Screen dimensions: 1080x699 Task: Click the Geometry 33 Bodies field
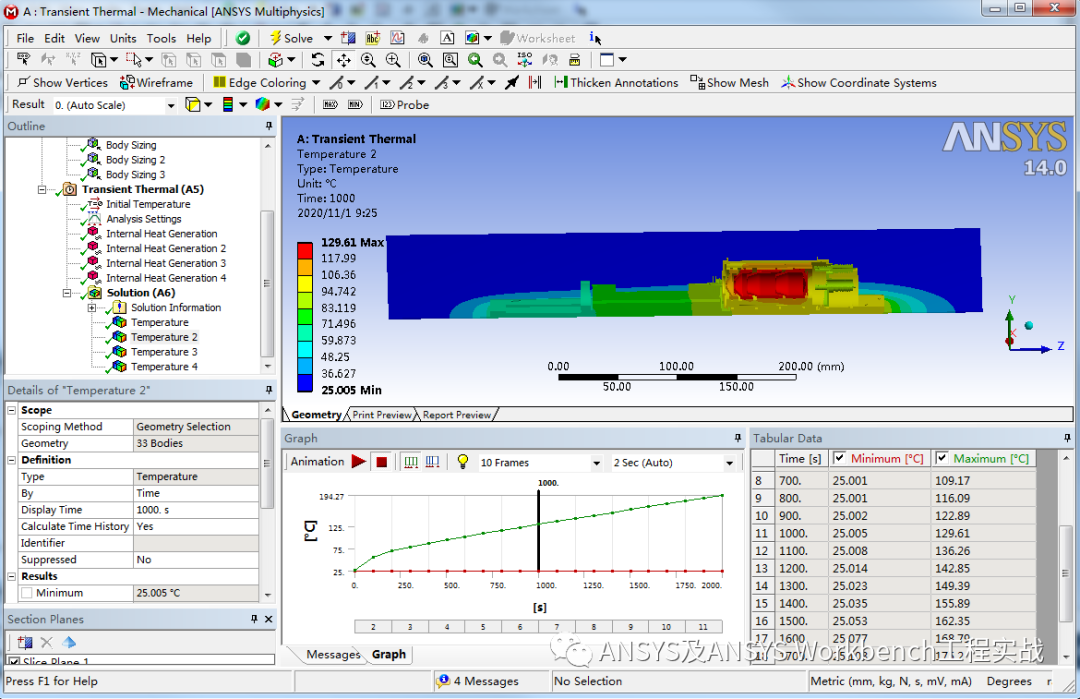[x=196, y=444]
